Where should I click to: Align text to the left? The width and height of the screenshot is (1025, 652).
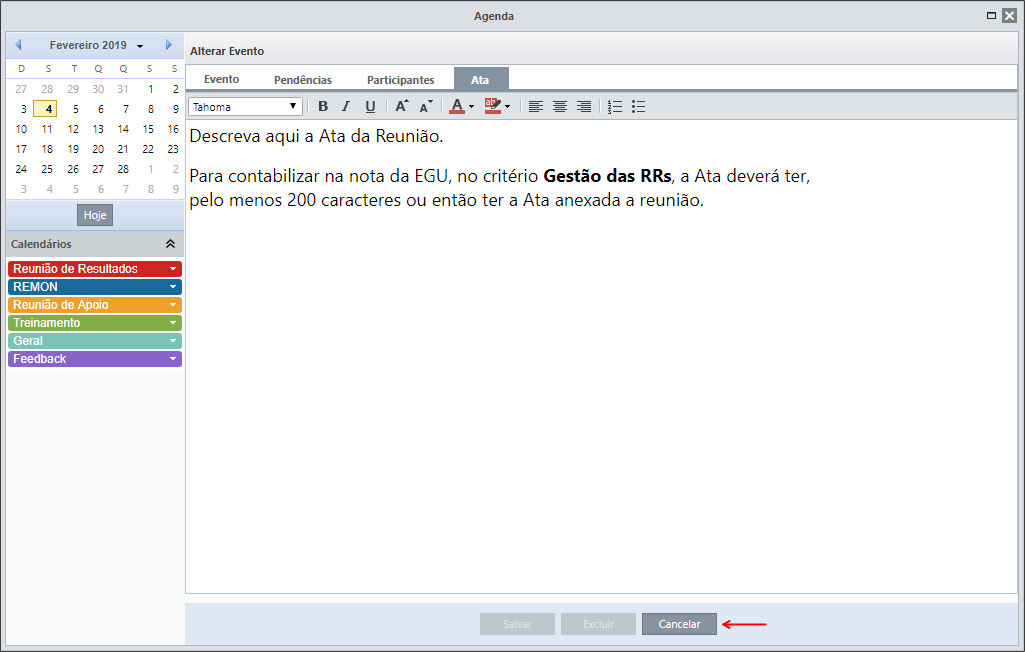click(x=535, y=107)
